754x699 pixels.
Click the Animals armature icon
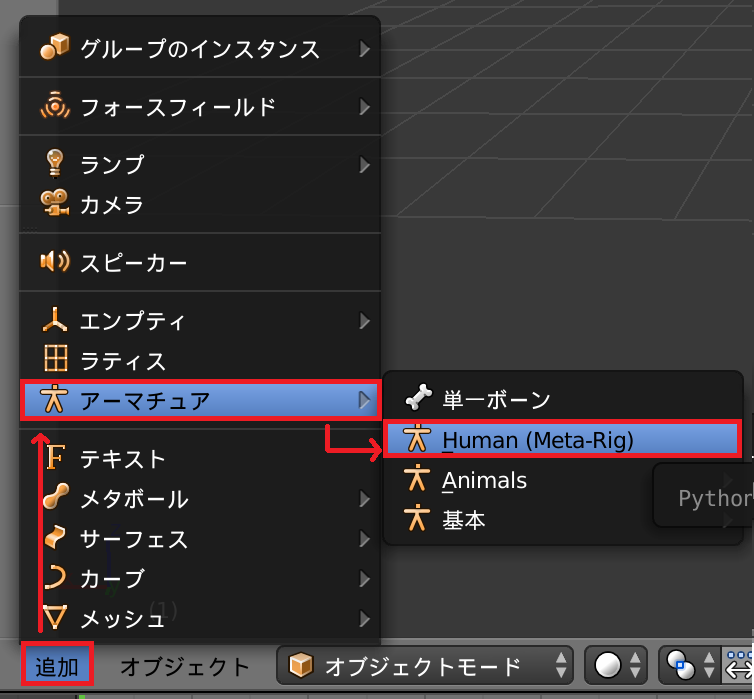pyautogui.click(x=417, y=478)
